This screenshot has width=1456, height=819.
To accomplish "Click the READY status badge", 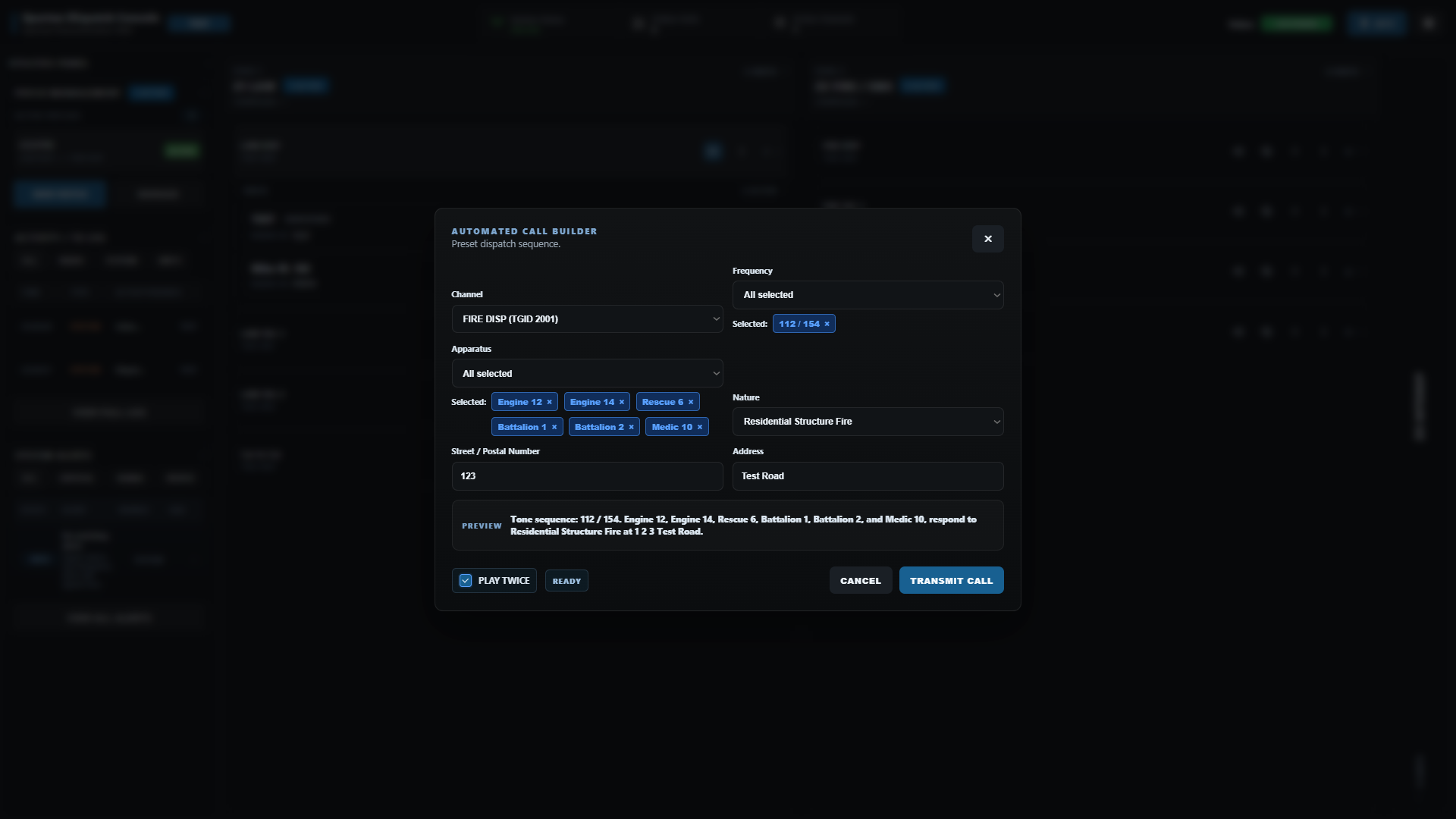I will pos(566,581).
